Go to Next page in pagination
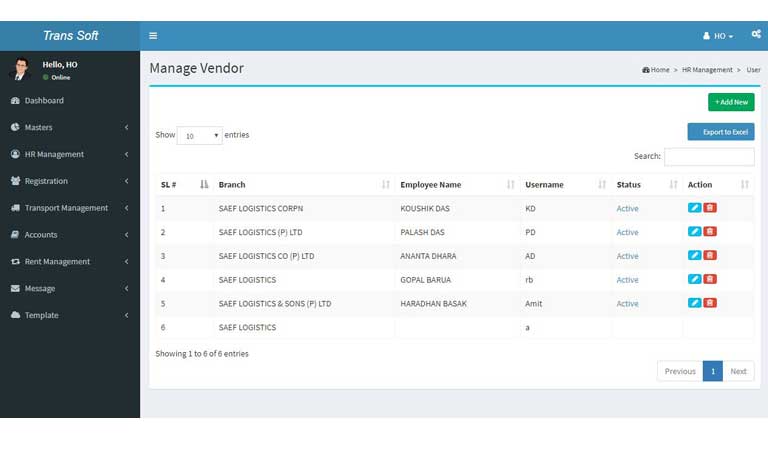Image resolution: width=768 pixels, height=450 pixels. [x=738, y=371]
